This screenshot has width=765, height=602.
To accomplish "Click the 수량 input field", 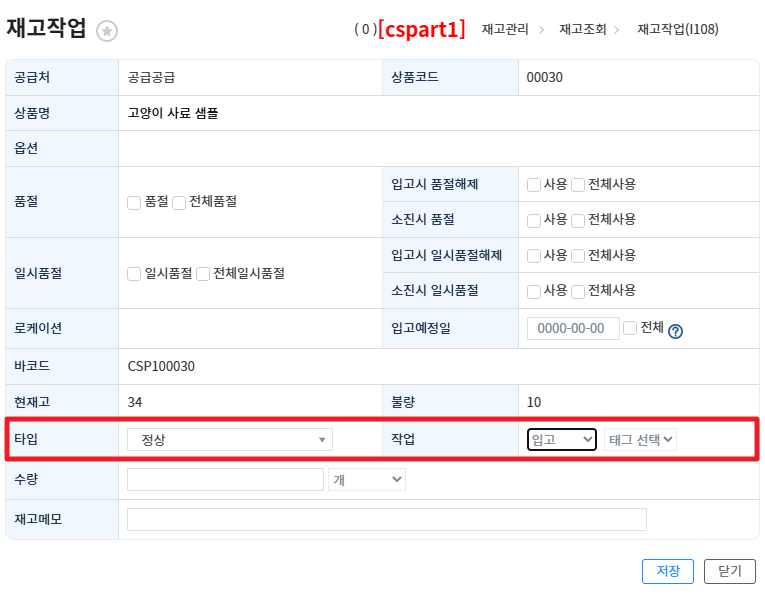I will click(225, 480).
